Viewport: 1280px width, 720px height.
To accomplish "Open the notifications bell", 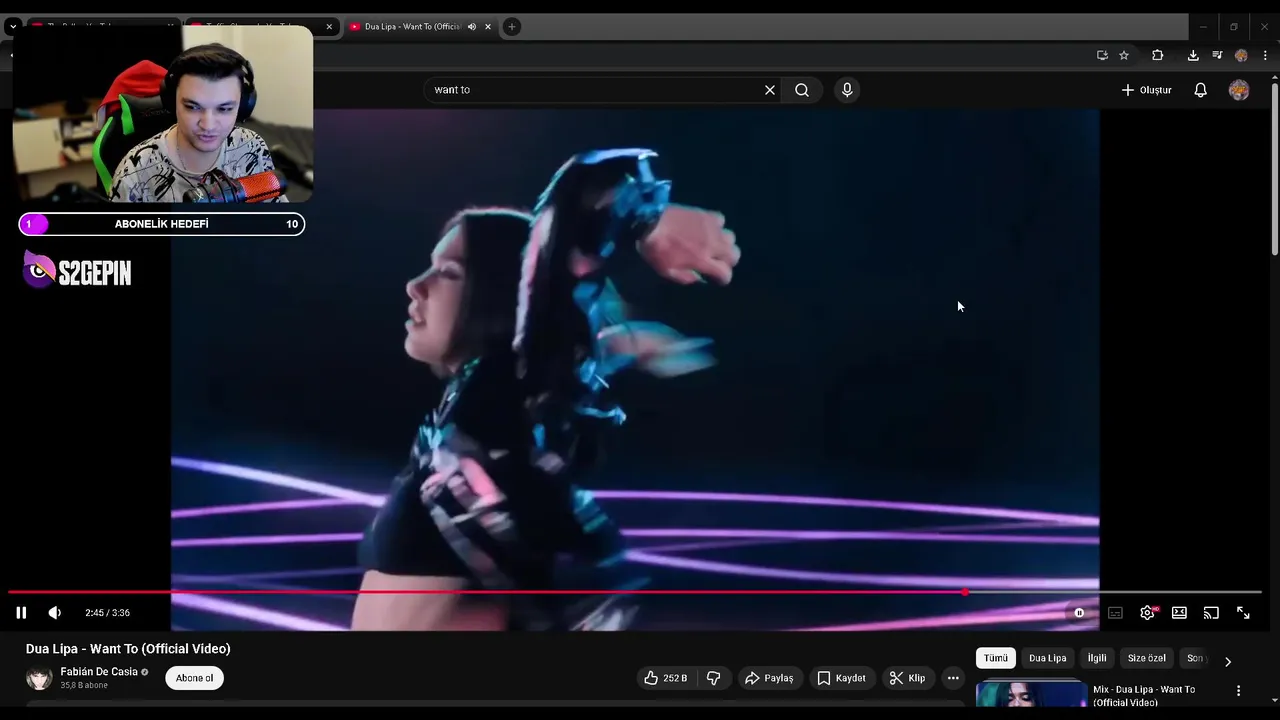I will pyautogui.click(x=1201, y=90).
